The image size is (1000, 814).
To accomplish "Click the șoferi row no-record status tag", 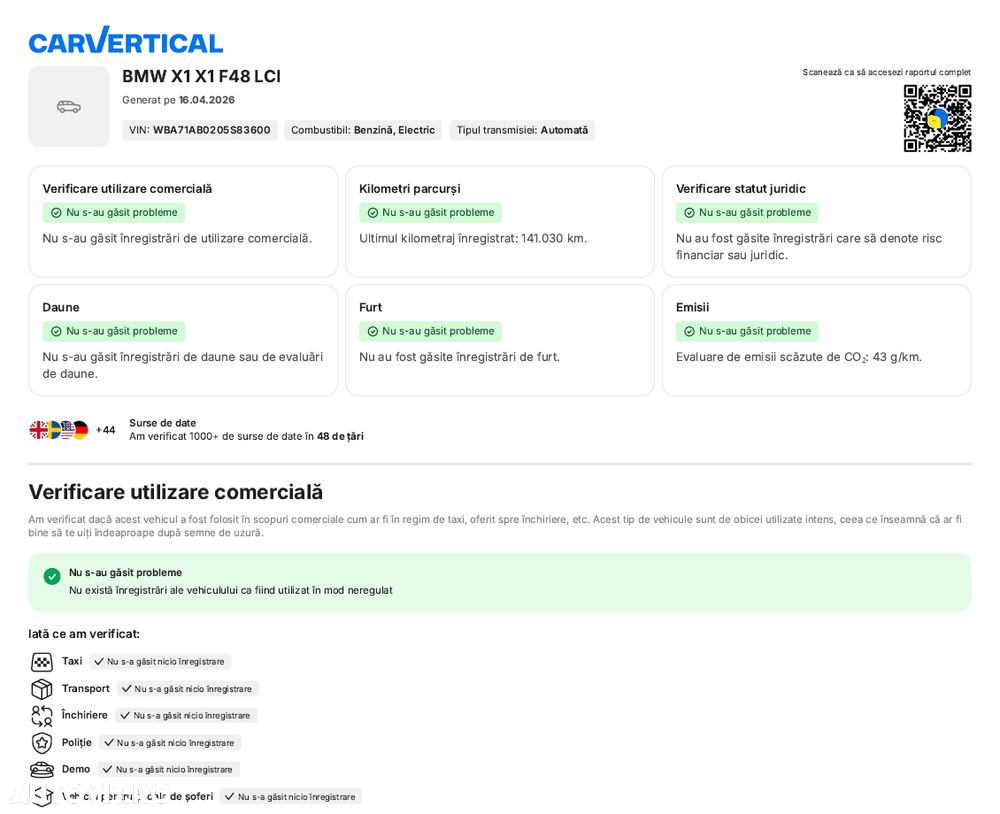I will 291,797.
